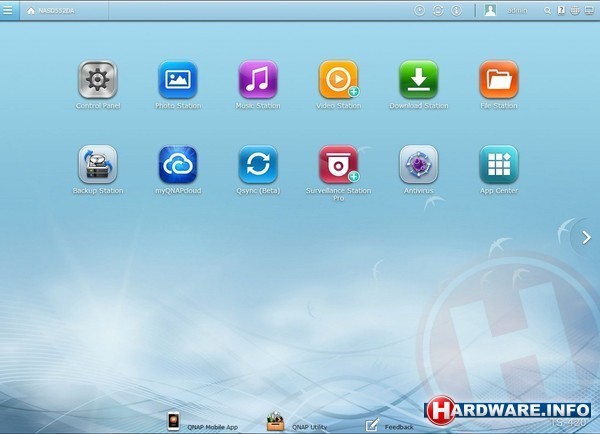Open Antivirus app

[419, 164]
